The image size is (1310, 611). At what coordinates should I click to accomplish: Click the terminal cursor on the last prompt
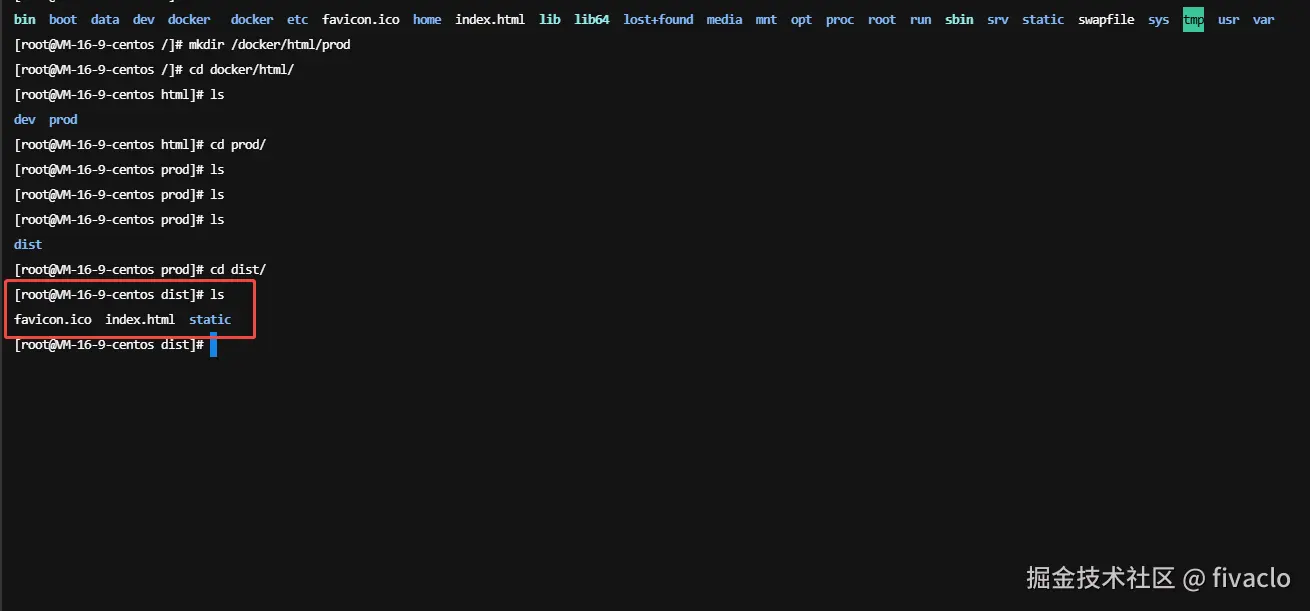pos(213,345)
